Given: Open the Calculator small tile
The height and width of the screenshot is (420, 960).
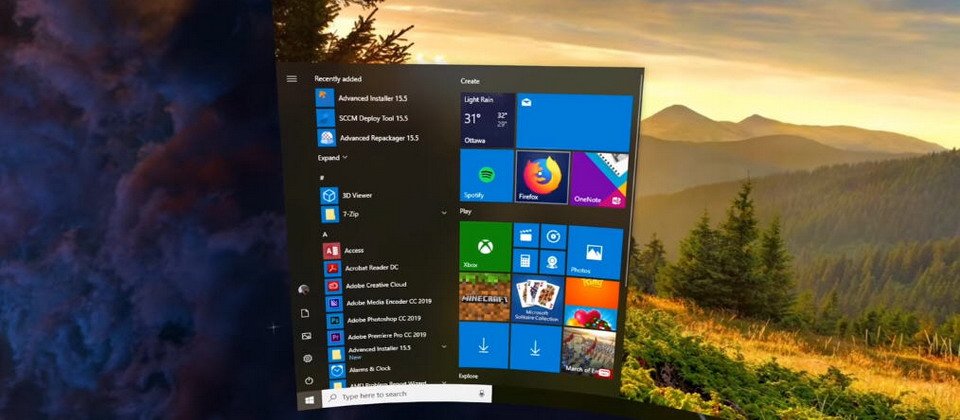Looking at the screenshot, I should pos(525,260).
